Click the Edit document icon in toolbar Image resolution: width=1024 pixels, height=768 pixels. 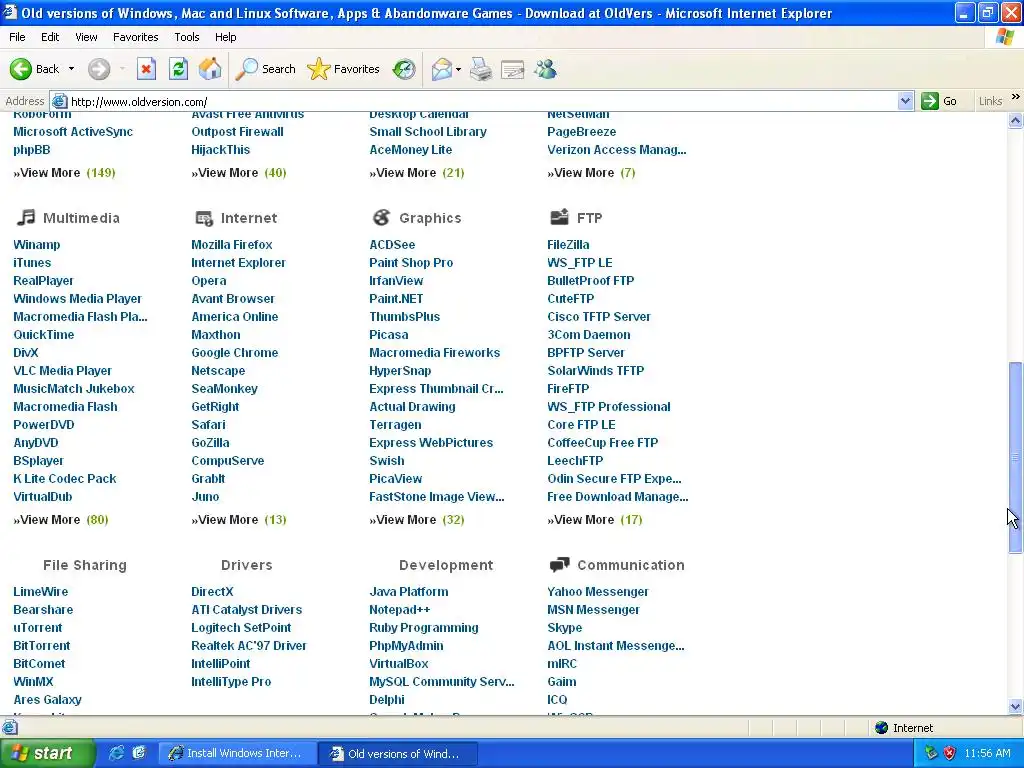[513, 69]
